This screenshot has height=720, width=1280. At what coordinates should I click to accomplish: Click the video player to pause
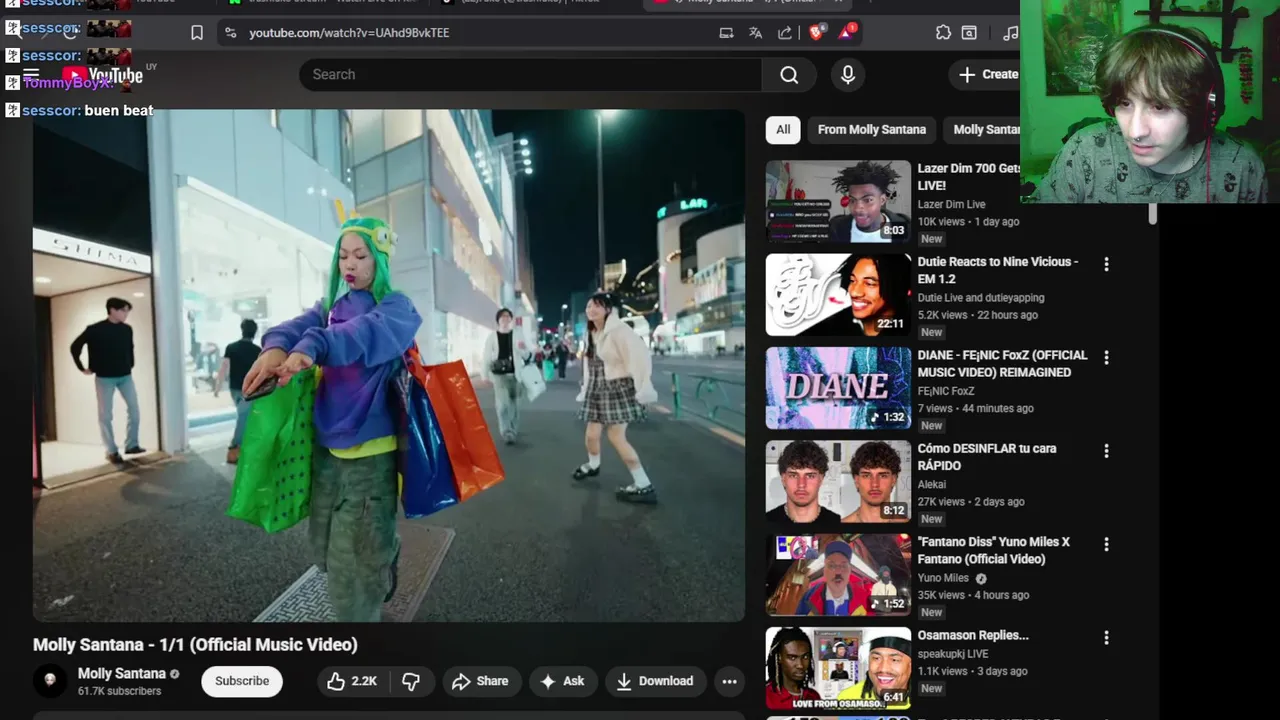pos(389,366)
